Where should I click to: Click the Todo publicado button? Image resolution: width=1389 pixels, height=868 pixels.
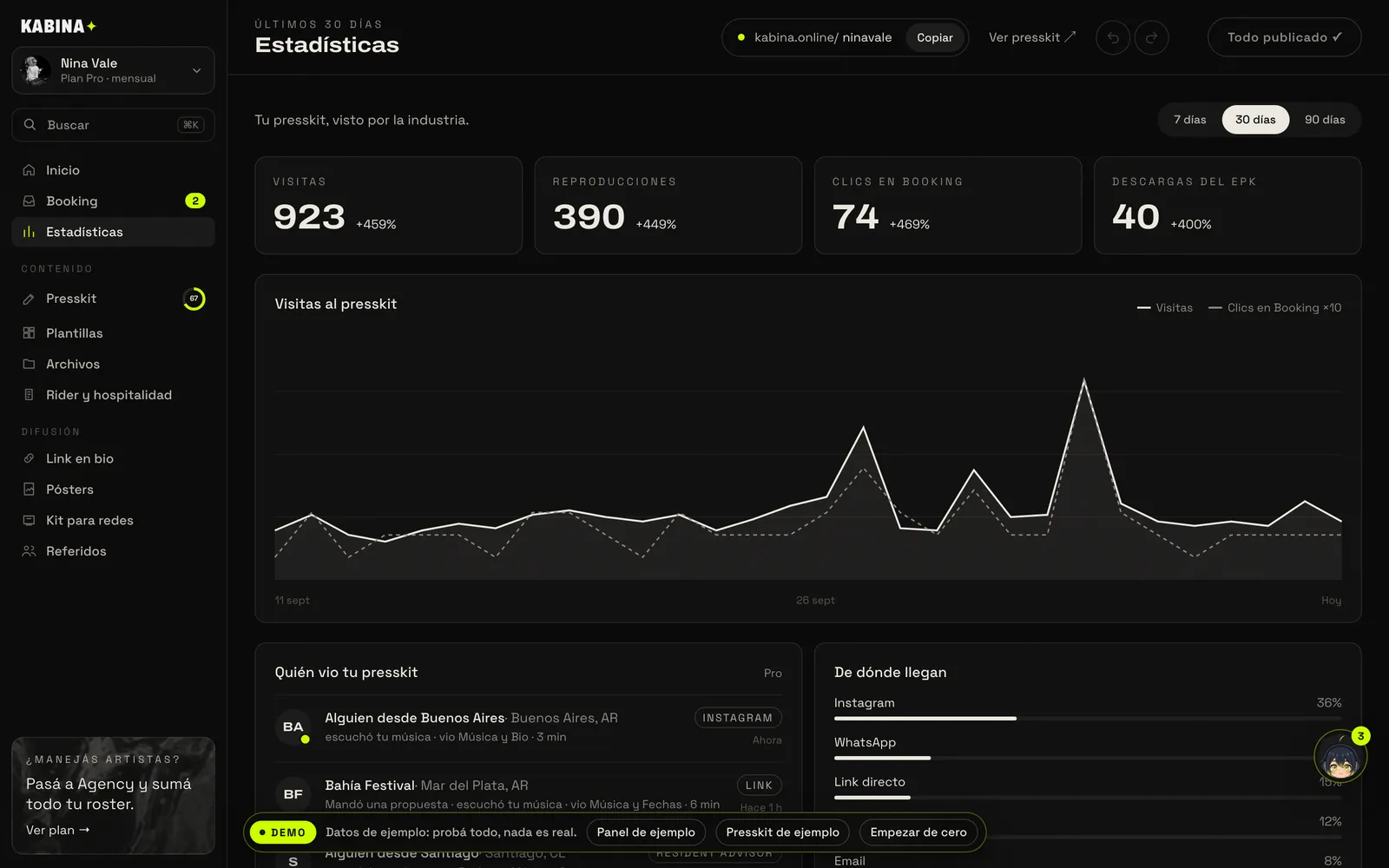click(x=1284, y=37)
